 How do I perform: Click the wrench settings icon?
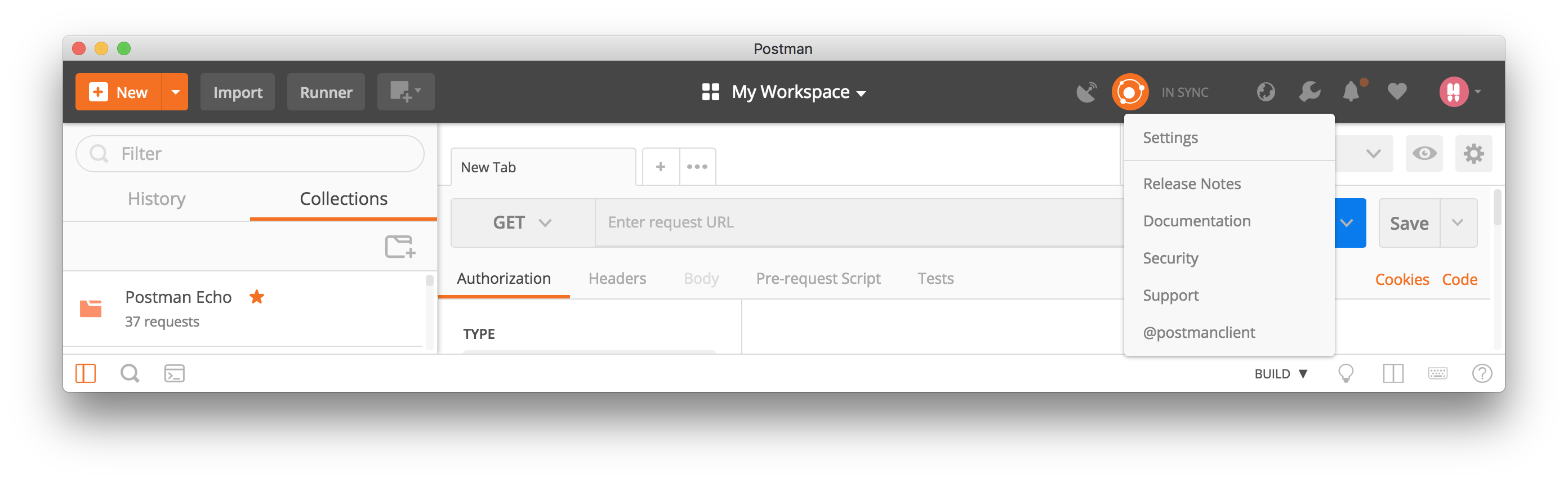click(1309, 92)
